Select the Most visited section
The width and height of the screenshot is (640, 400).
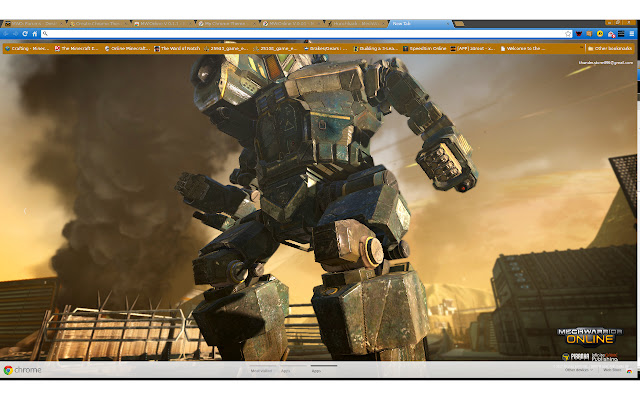(x=261, y=371)
